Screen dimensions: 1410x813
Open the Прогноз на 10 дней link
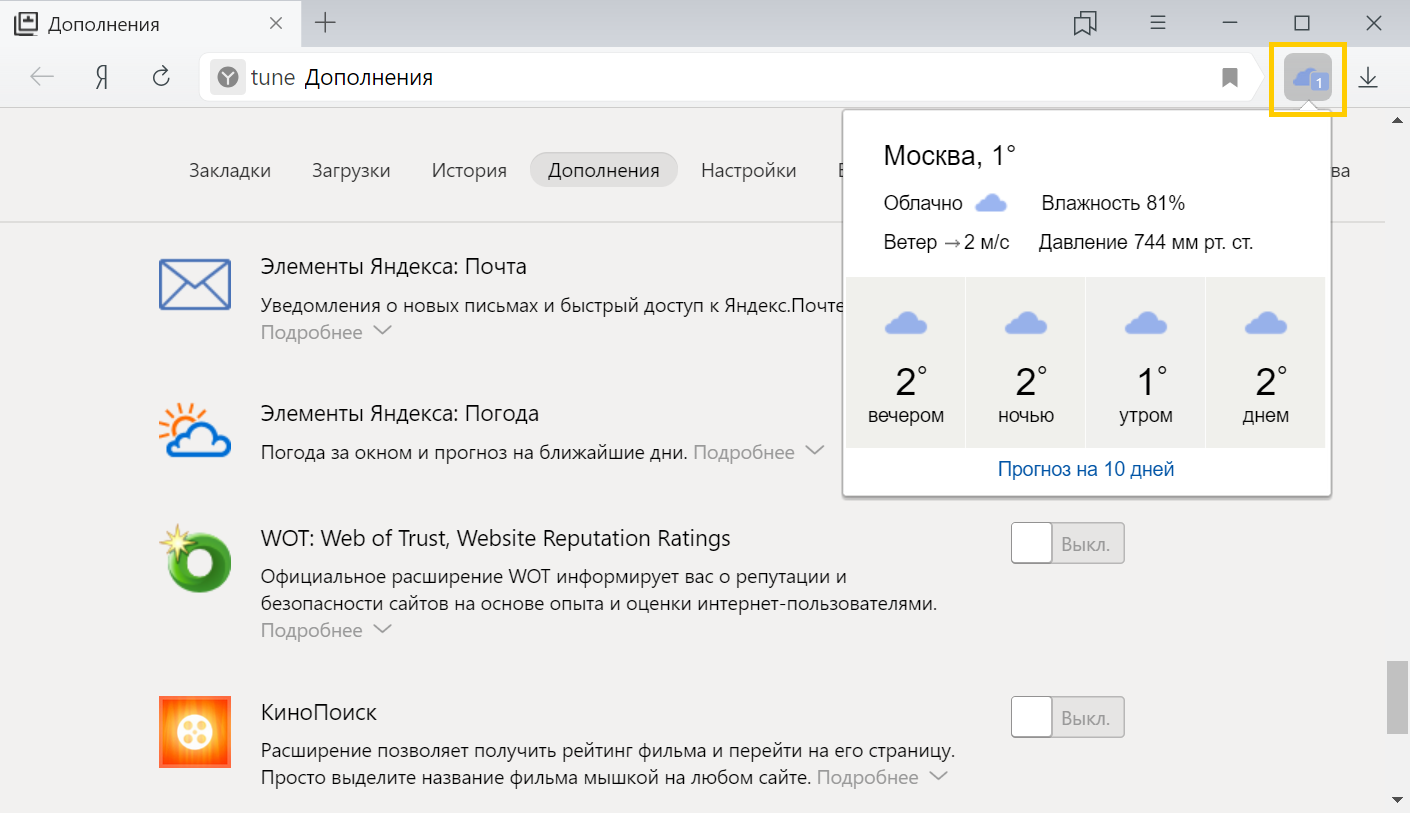coord(1086,469)
